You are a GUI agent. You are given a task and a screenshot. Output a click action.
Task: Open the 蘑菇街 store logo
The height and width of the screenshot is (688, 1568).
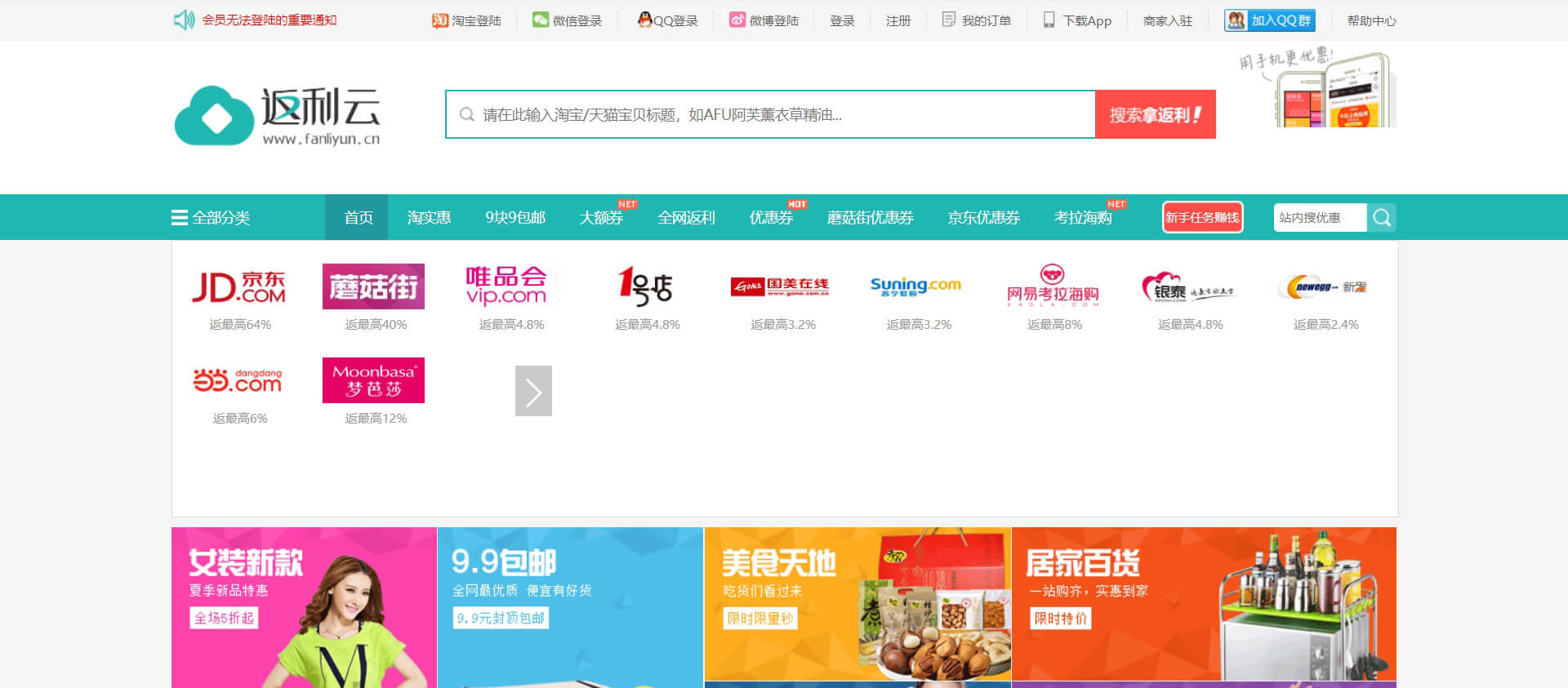[373, 286]
